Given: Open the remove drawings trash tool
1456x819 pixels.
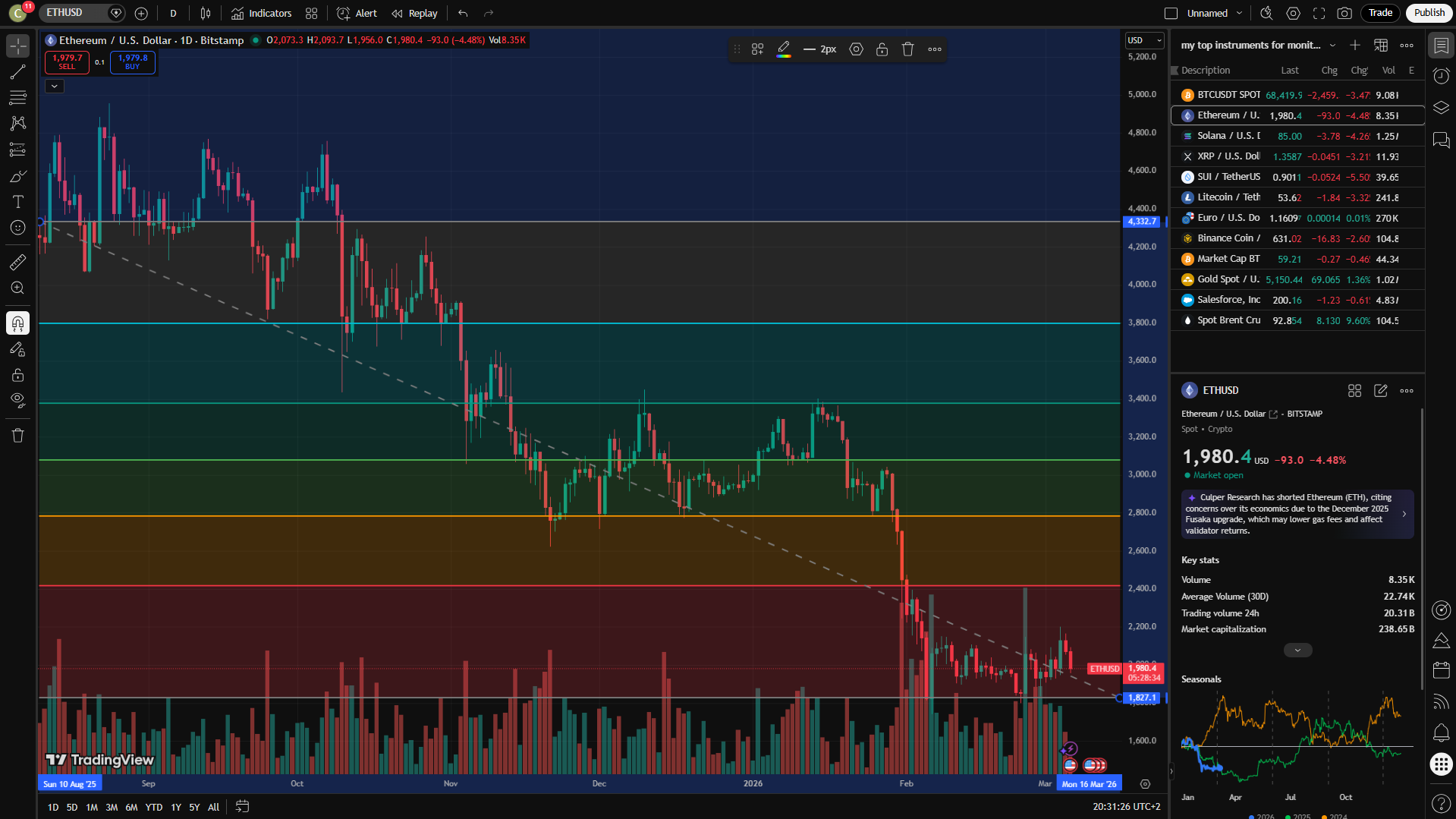Looking at the screenshot, I should coord(17,434).
